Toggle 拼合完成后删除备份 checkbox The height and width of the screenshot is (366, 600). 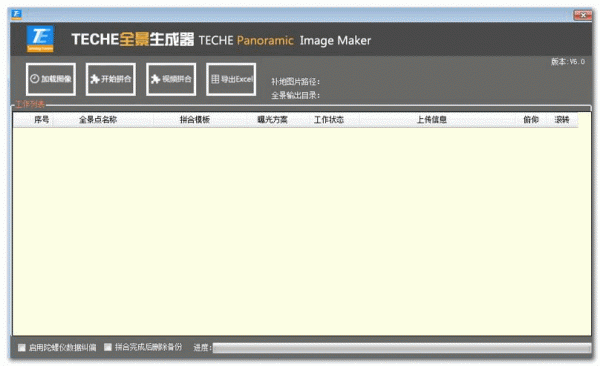[x=108, y=347]
